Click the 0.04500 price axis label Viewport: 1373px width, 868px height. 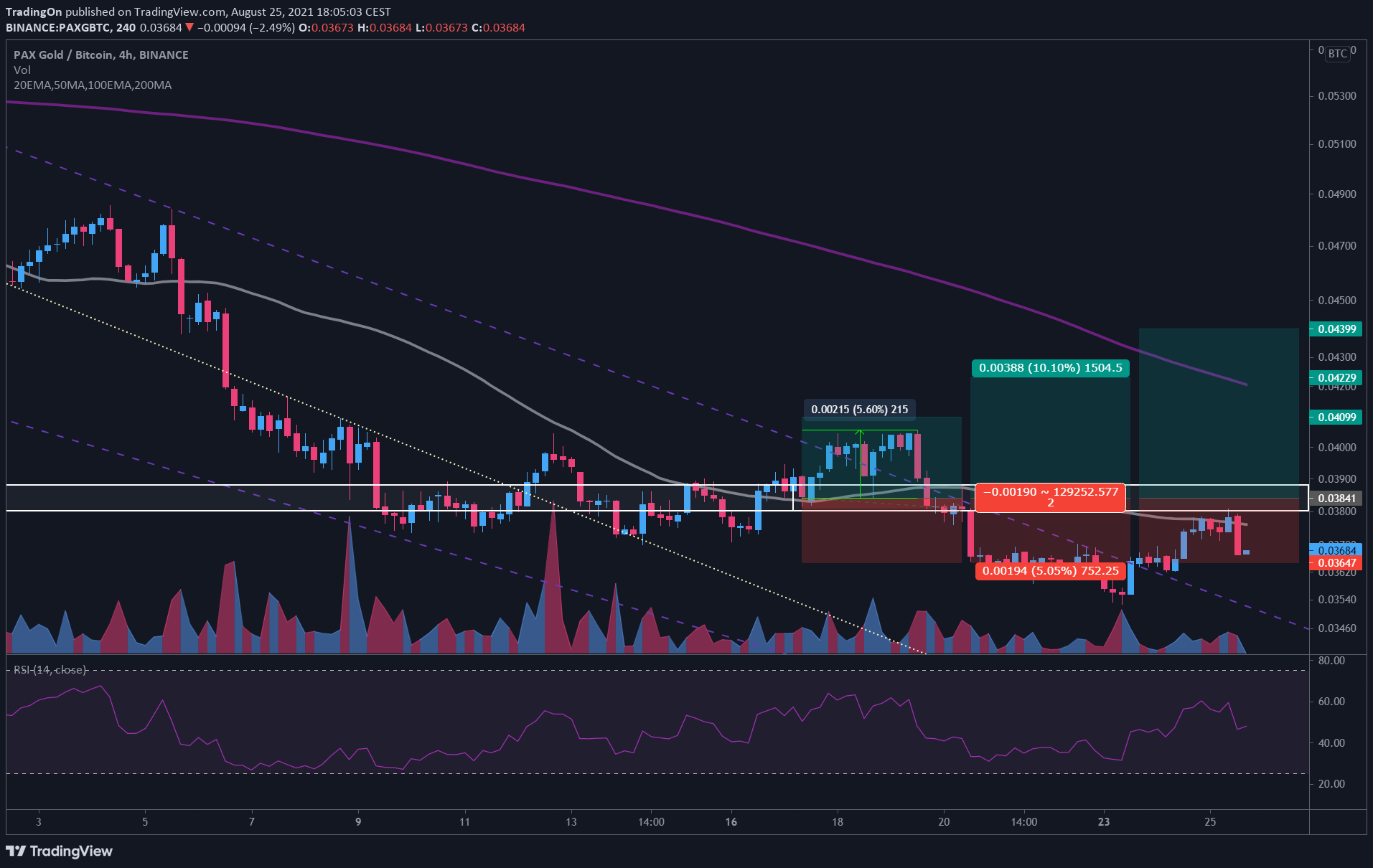click(1337, 301)
